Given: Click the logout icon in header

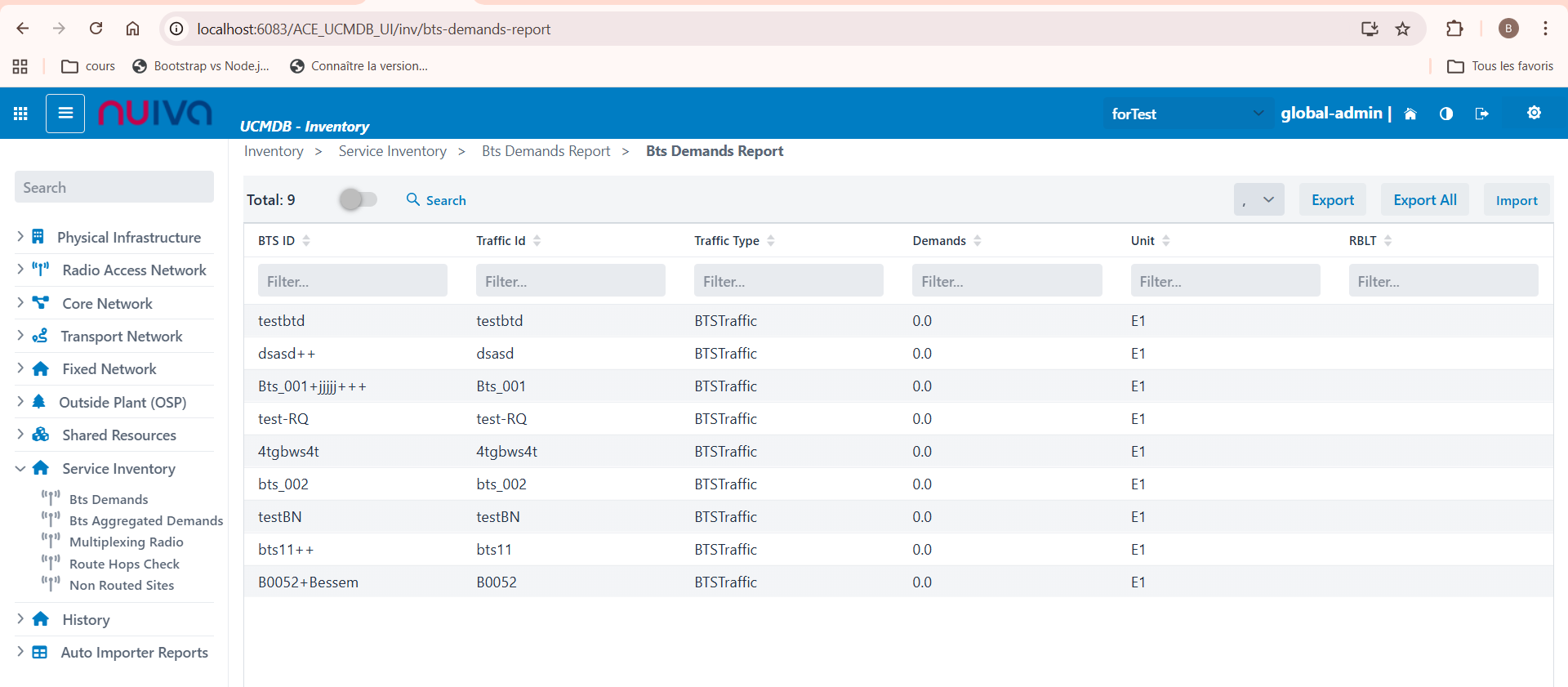Looking at the screenshot, I should 1482,114.
